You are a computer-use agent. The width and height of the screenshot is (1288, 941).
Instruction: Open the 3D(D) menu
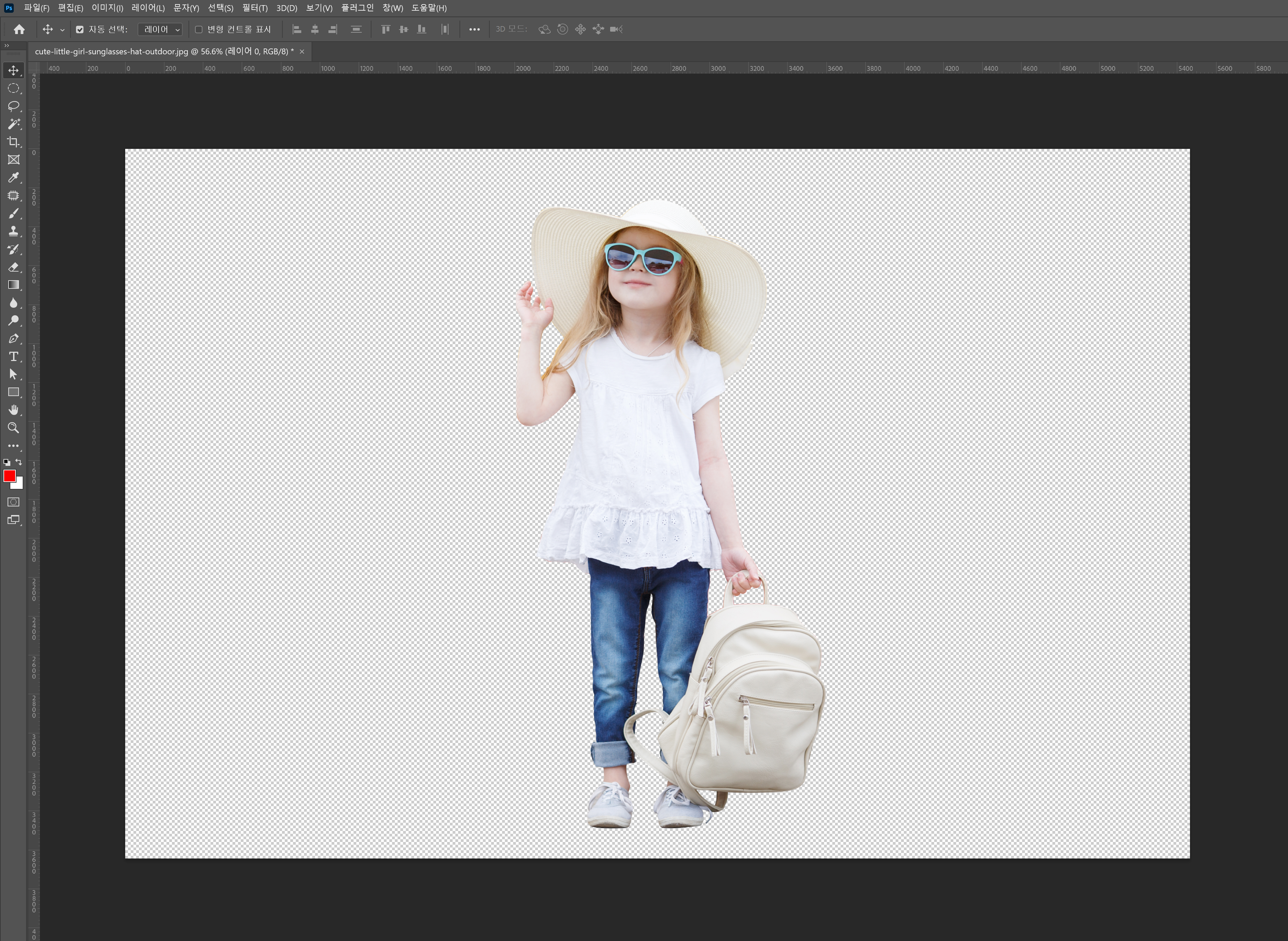click(x=286, y=8)
